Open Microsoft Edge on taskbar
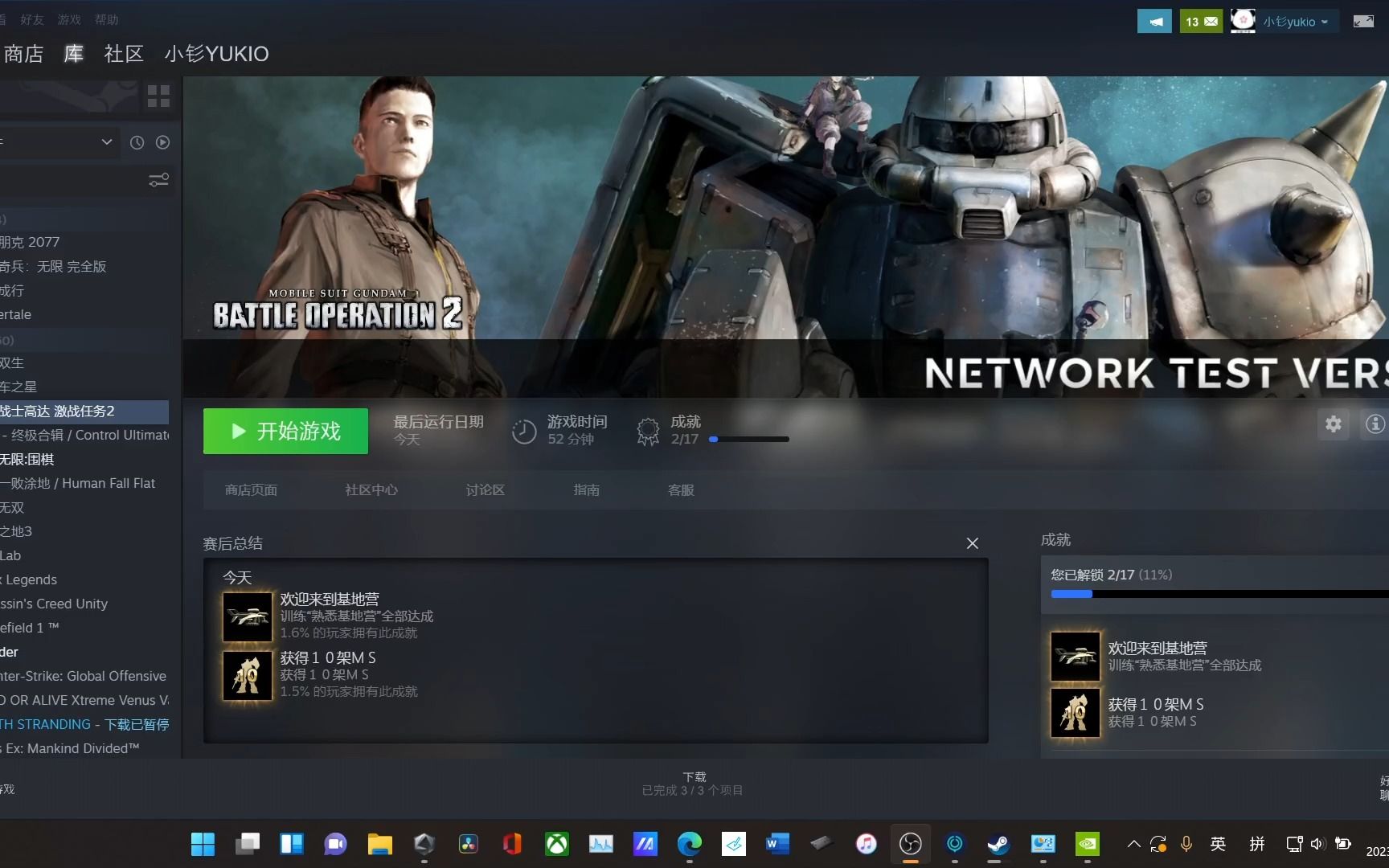 [x=689, y=844]
